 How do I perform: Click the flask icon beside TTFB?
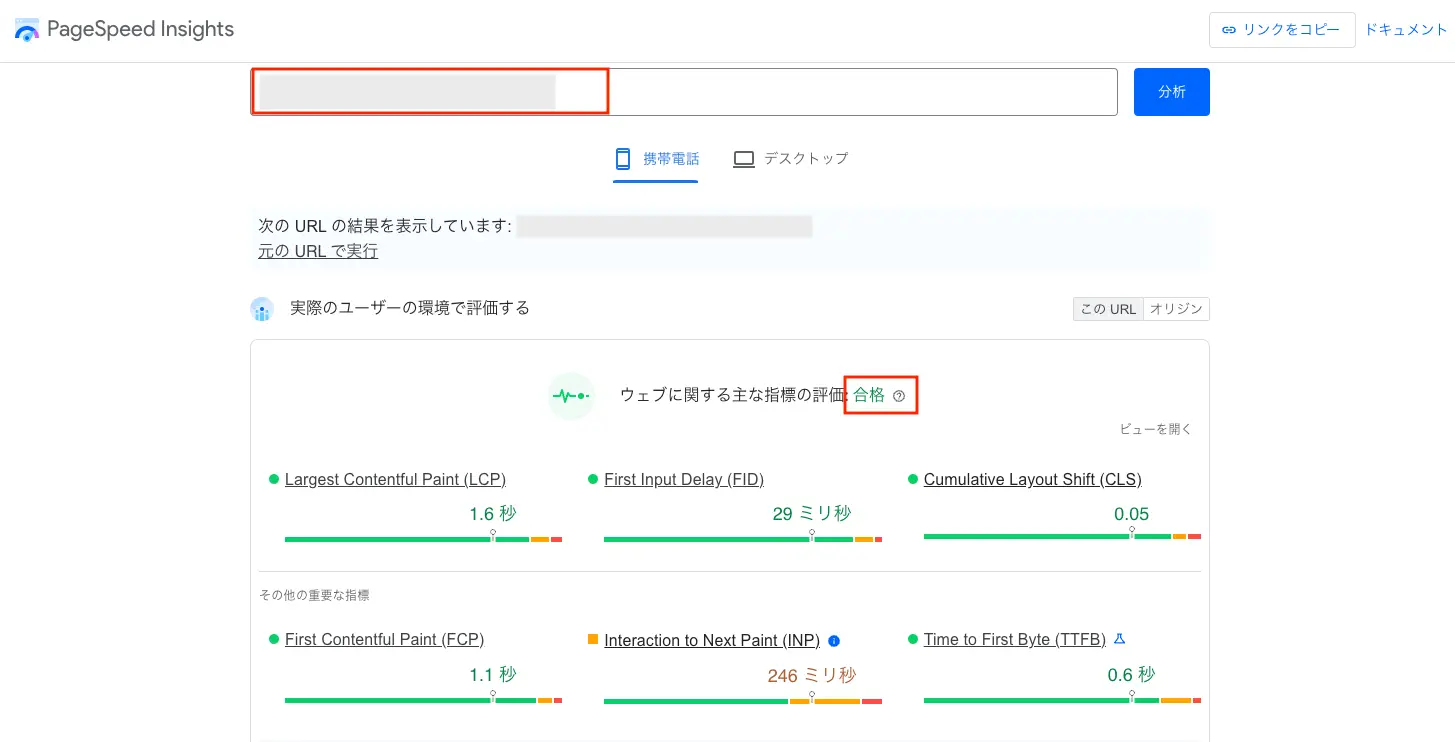(1119, 639)
